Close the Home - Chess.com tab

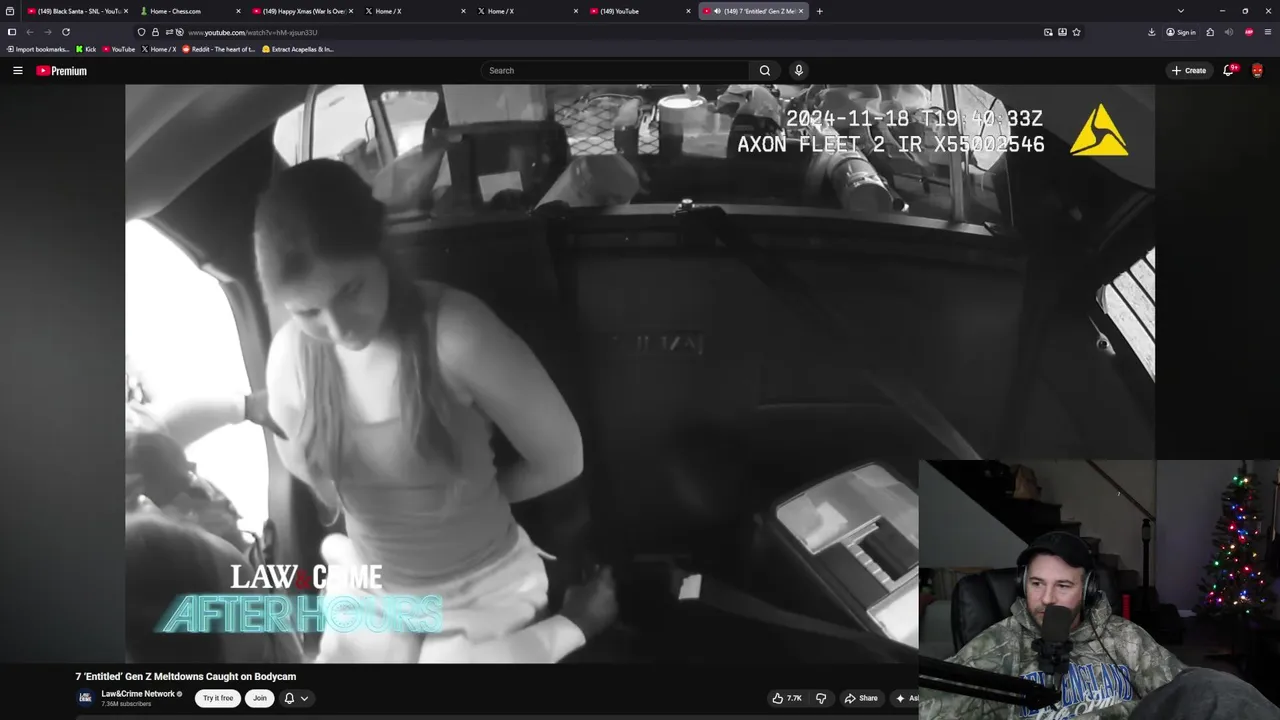(x=238, y=11)
